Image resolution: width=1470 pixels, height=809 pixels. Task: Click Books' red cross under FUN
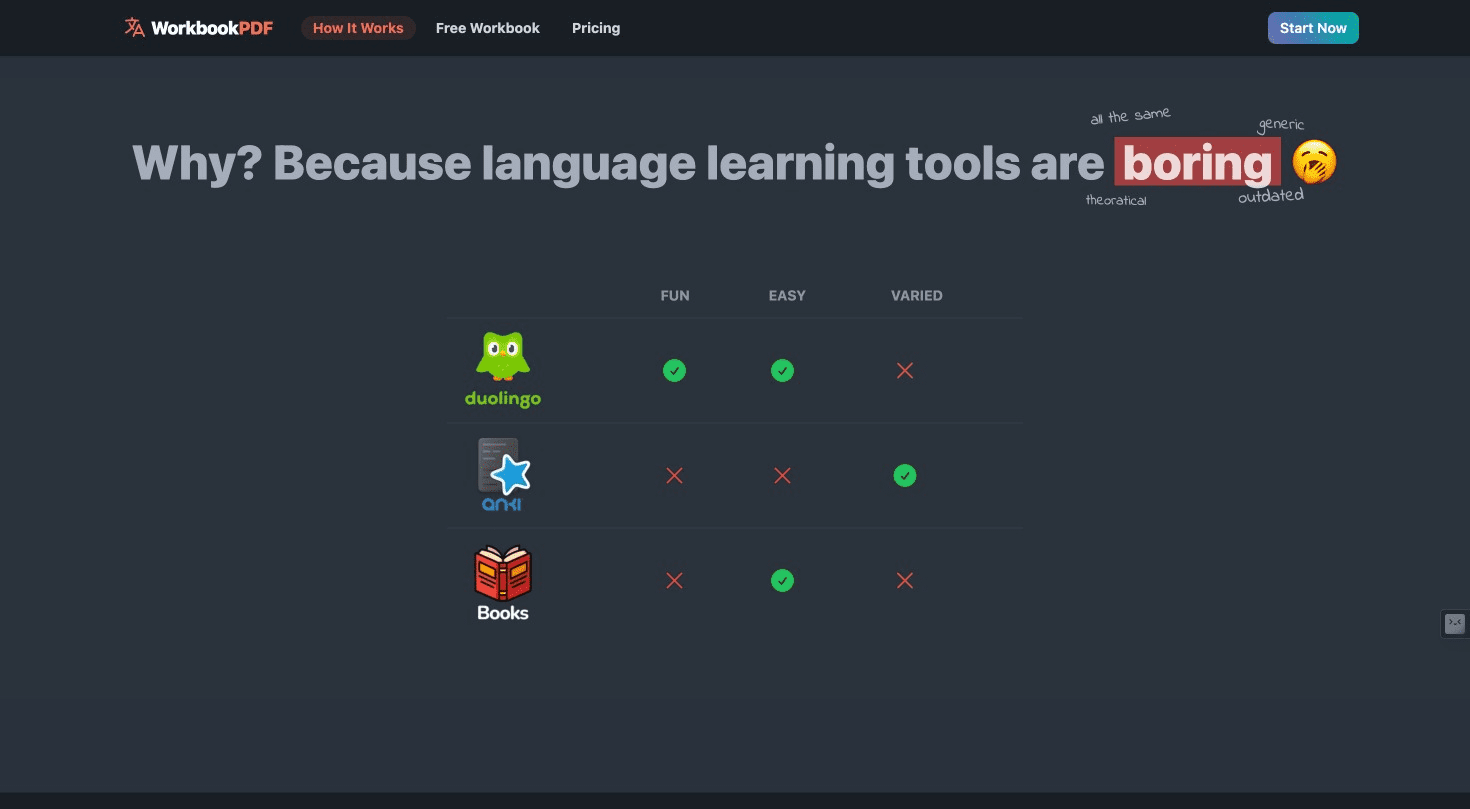(x=674, y=581)
